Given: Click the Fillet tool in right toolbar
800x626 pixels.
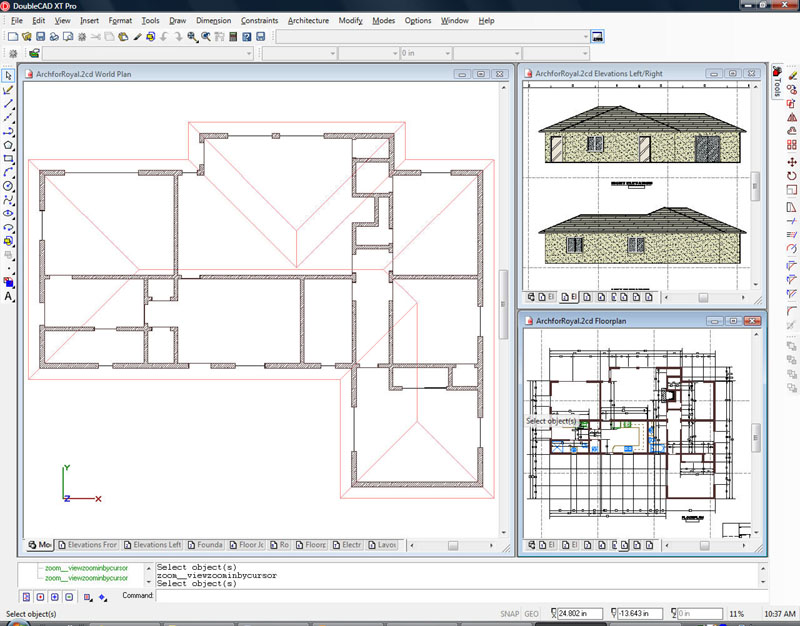Looking at the screenshot, I should 791,311.
